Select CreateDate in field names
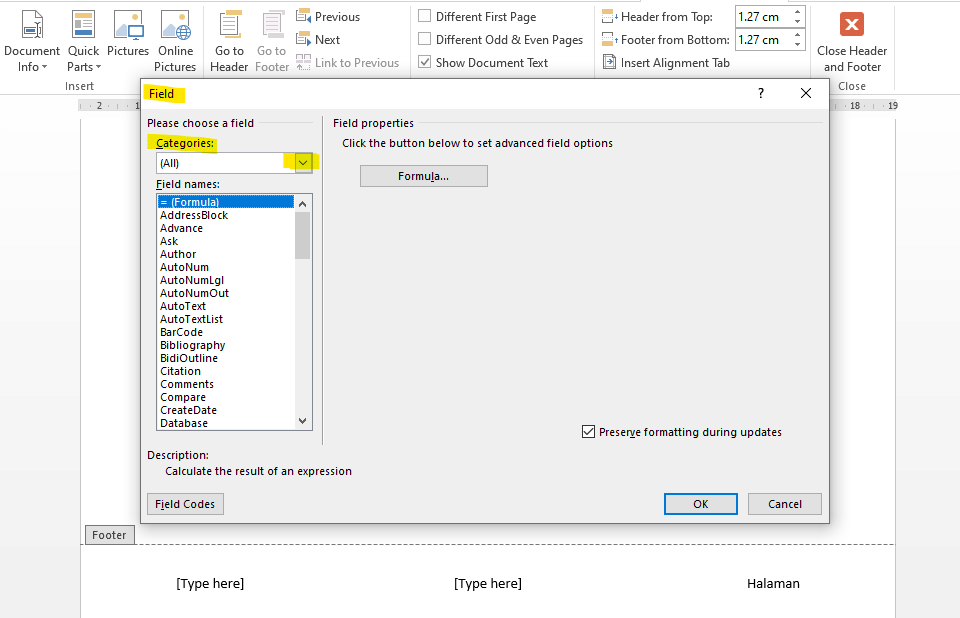Screen dimensions: 960x618 [x=225, y=410]
